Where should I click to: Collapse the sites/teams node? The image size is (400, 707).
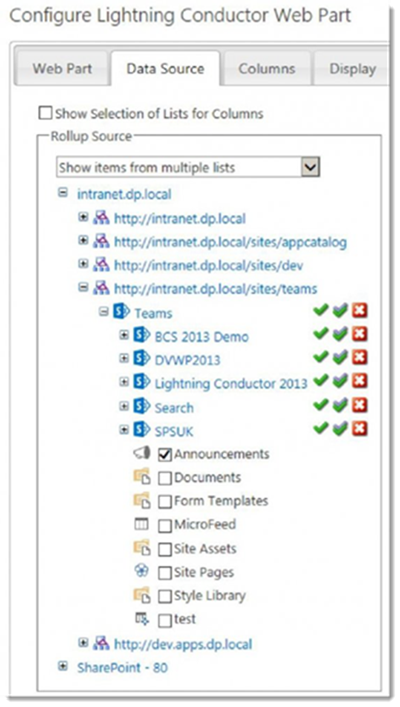tap(83, 287)
